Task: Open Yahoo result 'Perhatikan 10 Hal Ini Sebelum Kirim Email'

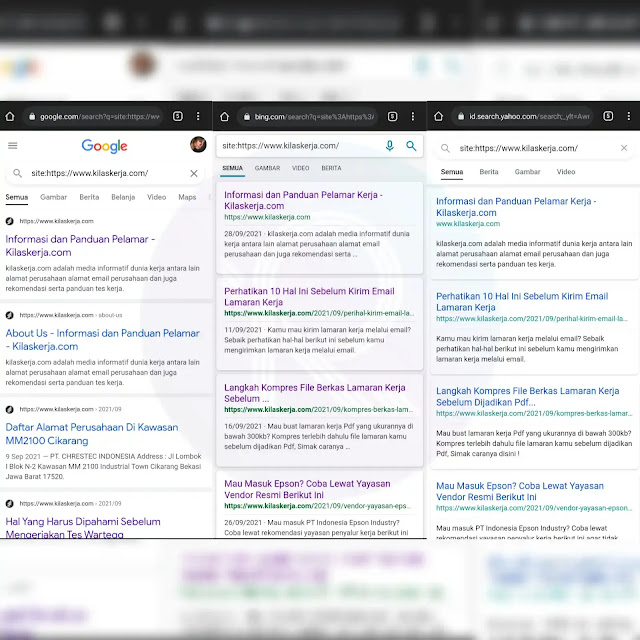Action: point(522,302)
